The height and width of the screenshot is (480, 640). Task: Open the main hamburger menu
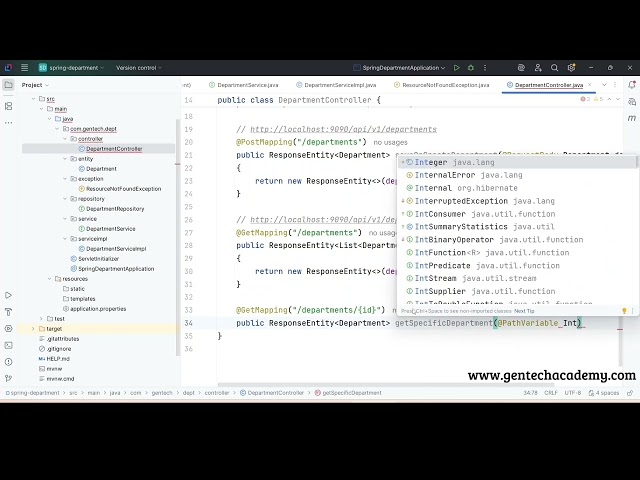click(24, 68)
